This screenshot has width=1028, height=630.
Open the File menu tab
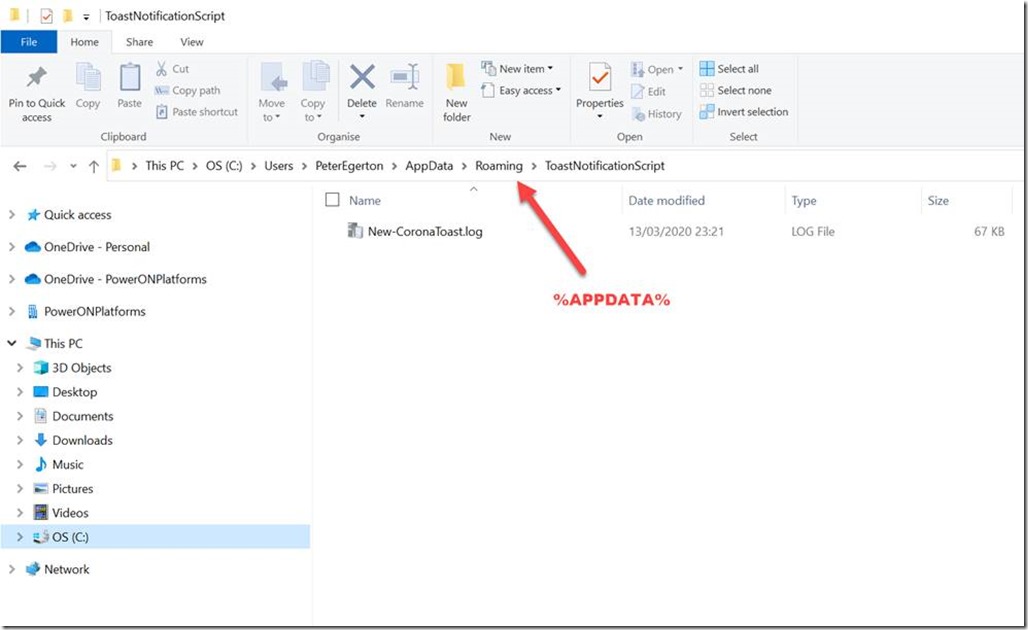click(x=29, y=42)
